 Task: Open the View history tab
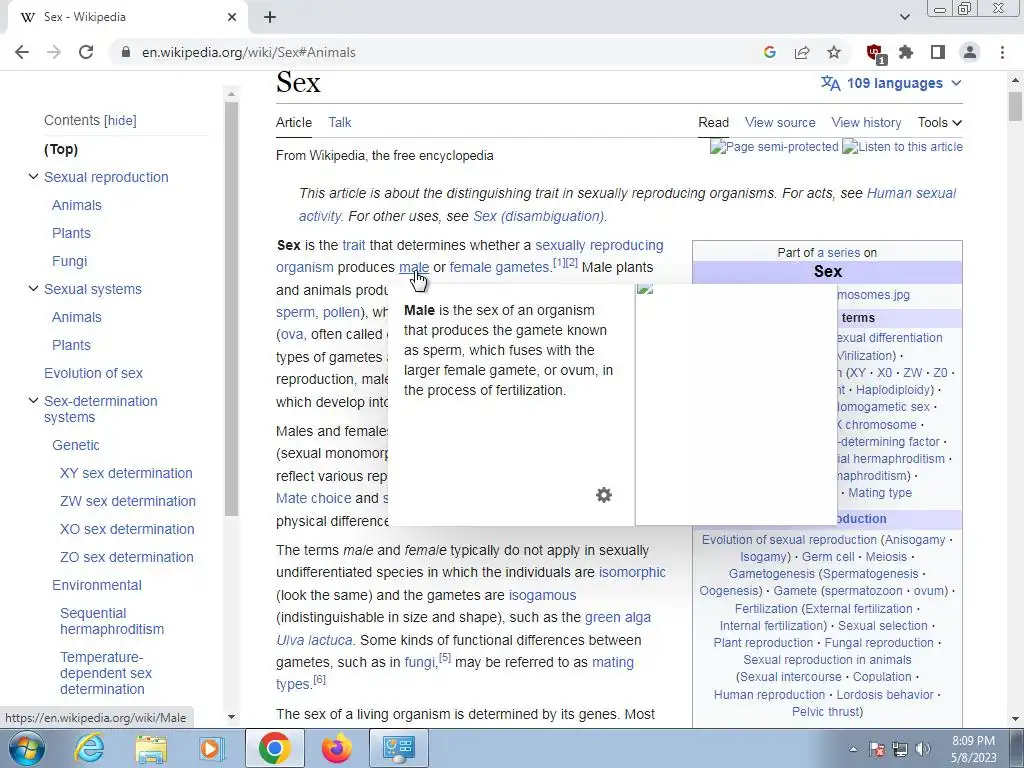click(x=866, y=123)
